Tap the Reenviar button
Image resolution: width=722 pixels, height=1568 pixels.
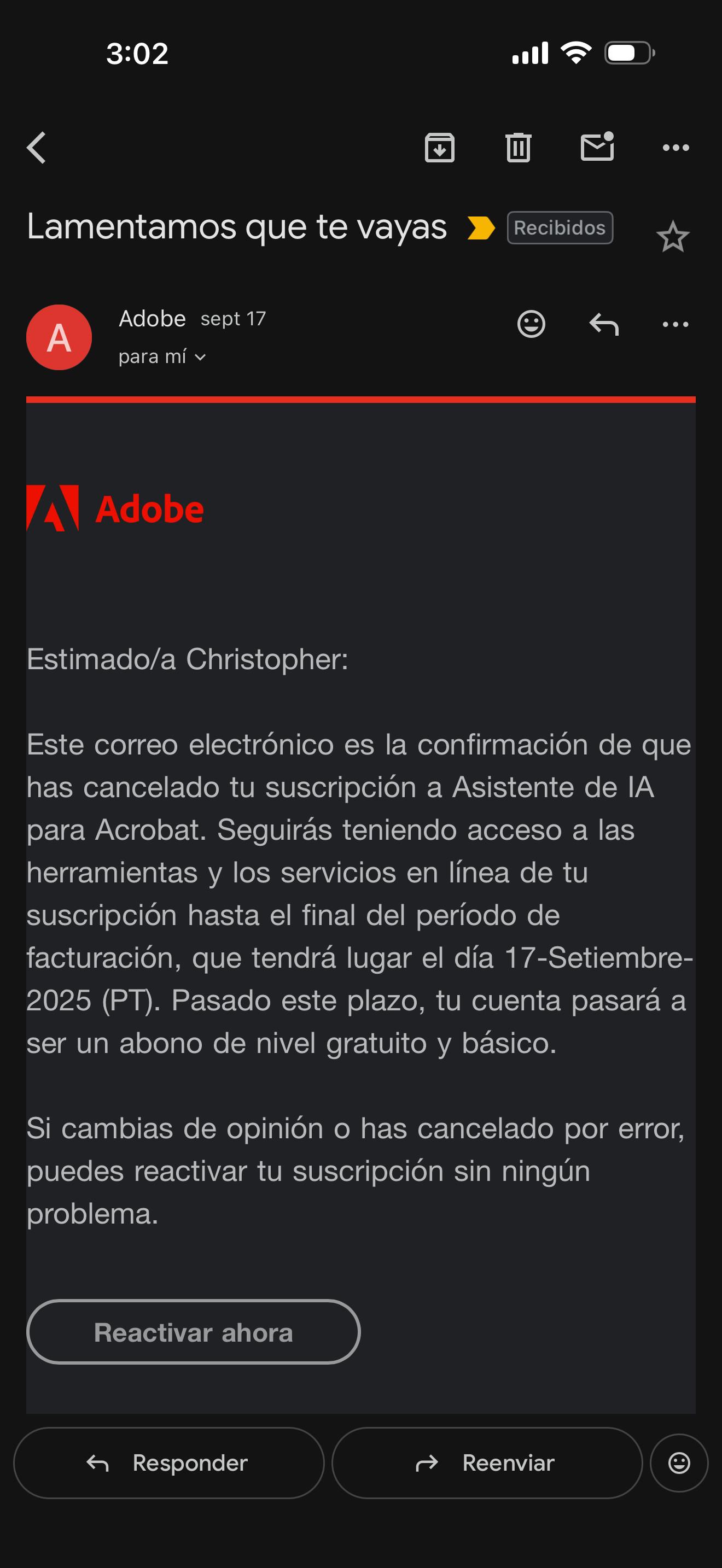point(486,1462)
